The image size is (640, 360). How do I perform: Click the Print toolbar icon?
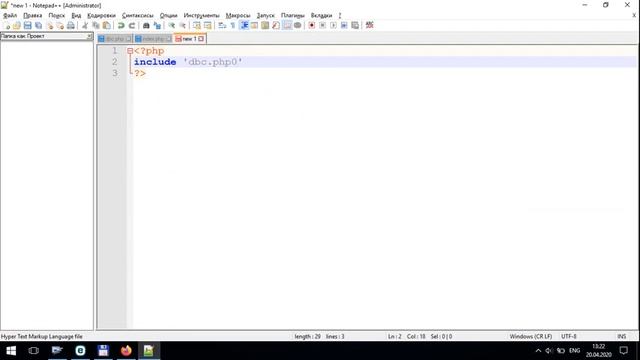tap(71, 25)
